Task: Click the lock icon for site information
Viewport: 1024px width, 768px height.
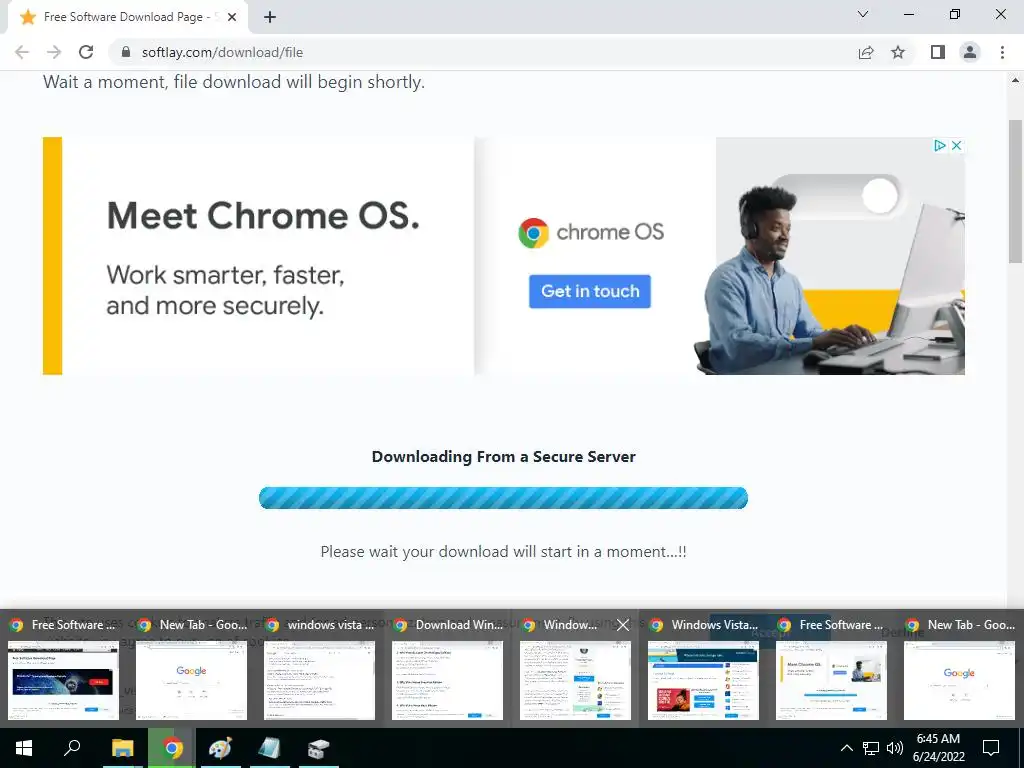Action: (x=126, y=52)
